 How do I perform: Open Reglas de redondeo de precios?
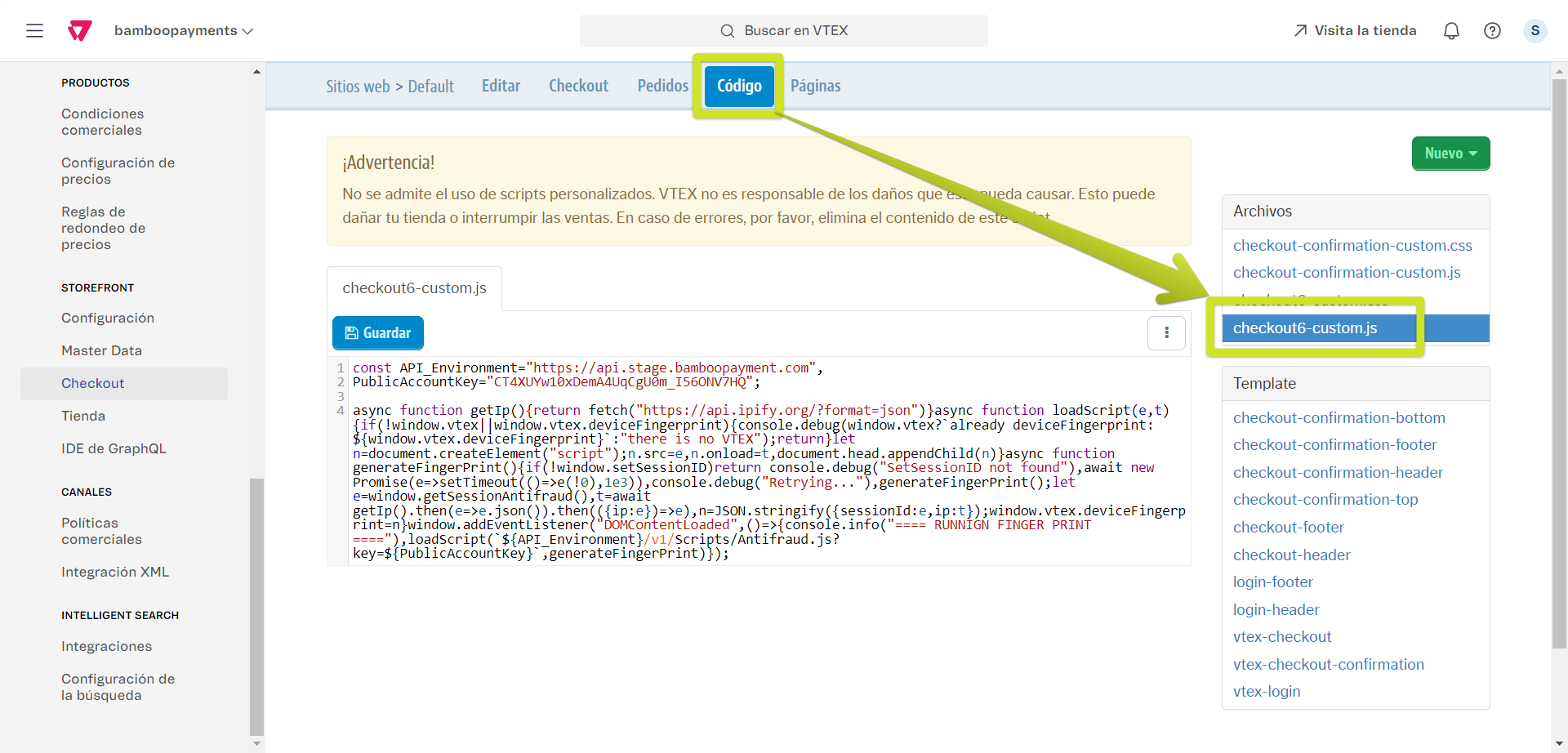[x=104, y=228]
